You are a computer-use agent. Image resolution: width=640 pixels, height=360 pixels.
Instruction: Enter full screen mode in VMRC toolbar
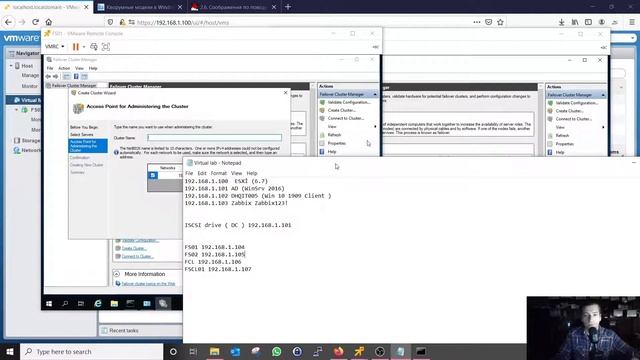(x=106, y=47)
